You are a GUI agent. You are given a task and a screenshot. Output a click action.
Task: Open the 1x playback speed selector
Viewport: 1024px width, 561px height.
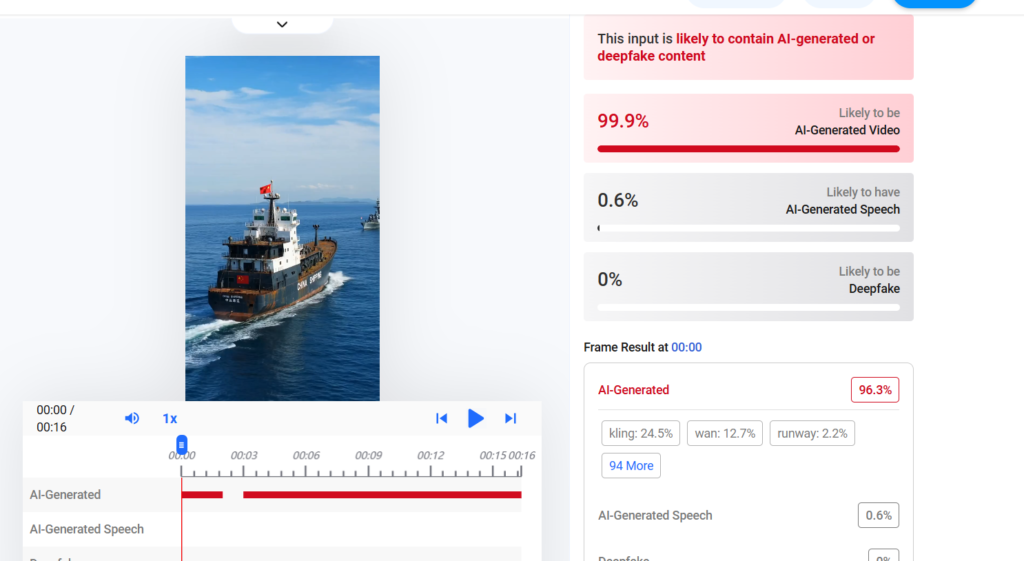pos(170,418)
